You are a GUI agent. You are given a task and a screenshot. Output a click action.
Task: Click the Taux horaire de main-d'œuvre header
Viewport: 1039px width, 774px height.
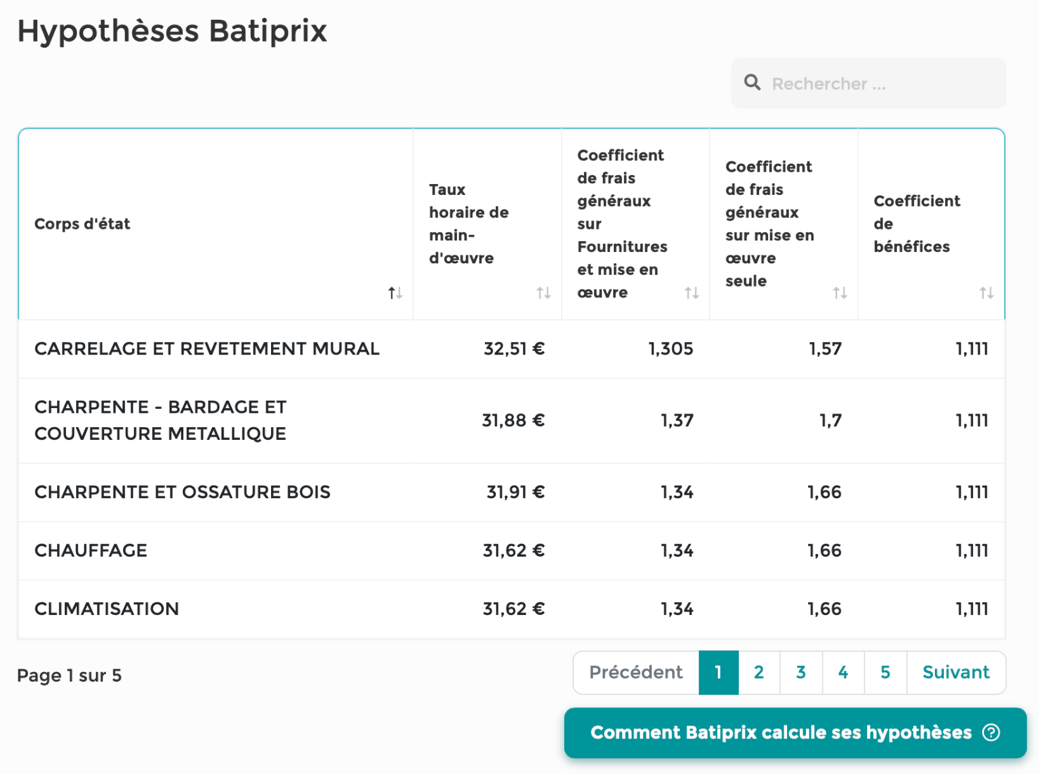point(487,224)
